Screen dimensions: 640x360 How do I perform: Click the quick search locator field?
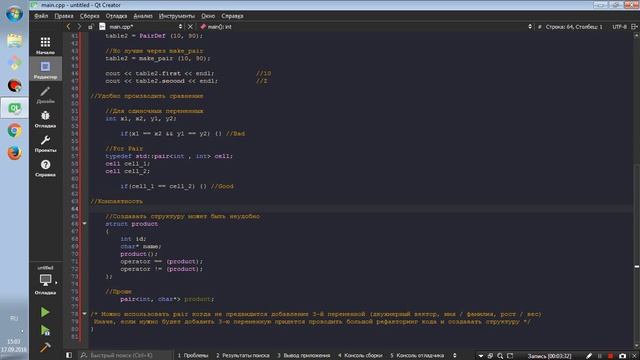pyautogui.click(x=126, y=356)
